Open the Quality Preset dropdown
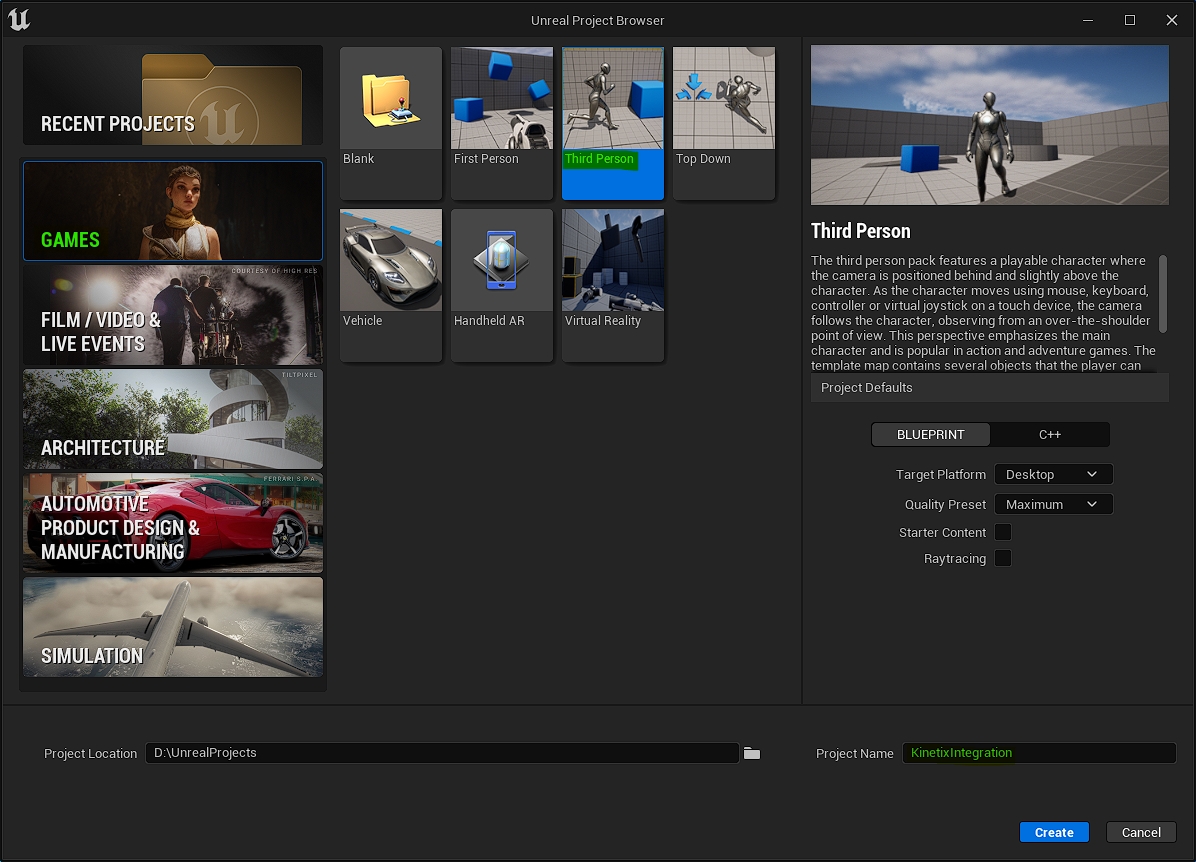This screenshot has height=862, width=1196. pos(1052,505)
